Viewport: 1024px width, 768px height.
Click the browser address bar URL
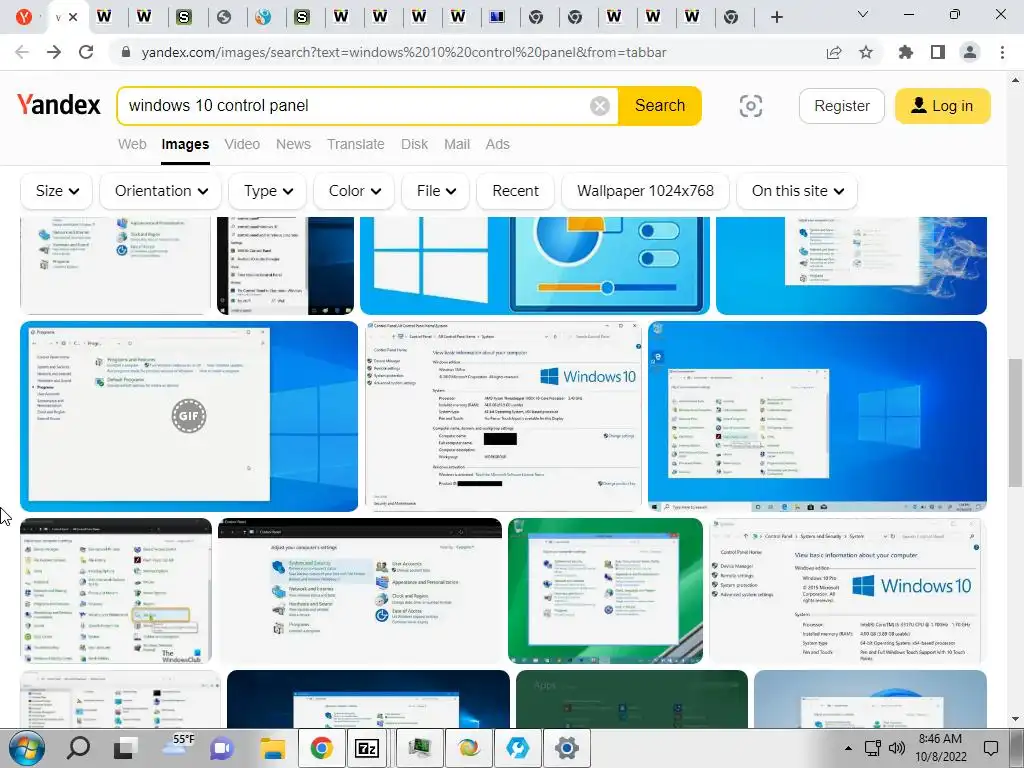pos(404,52)
